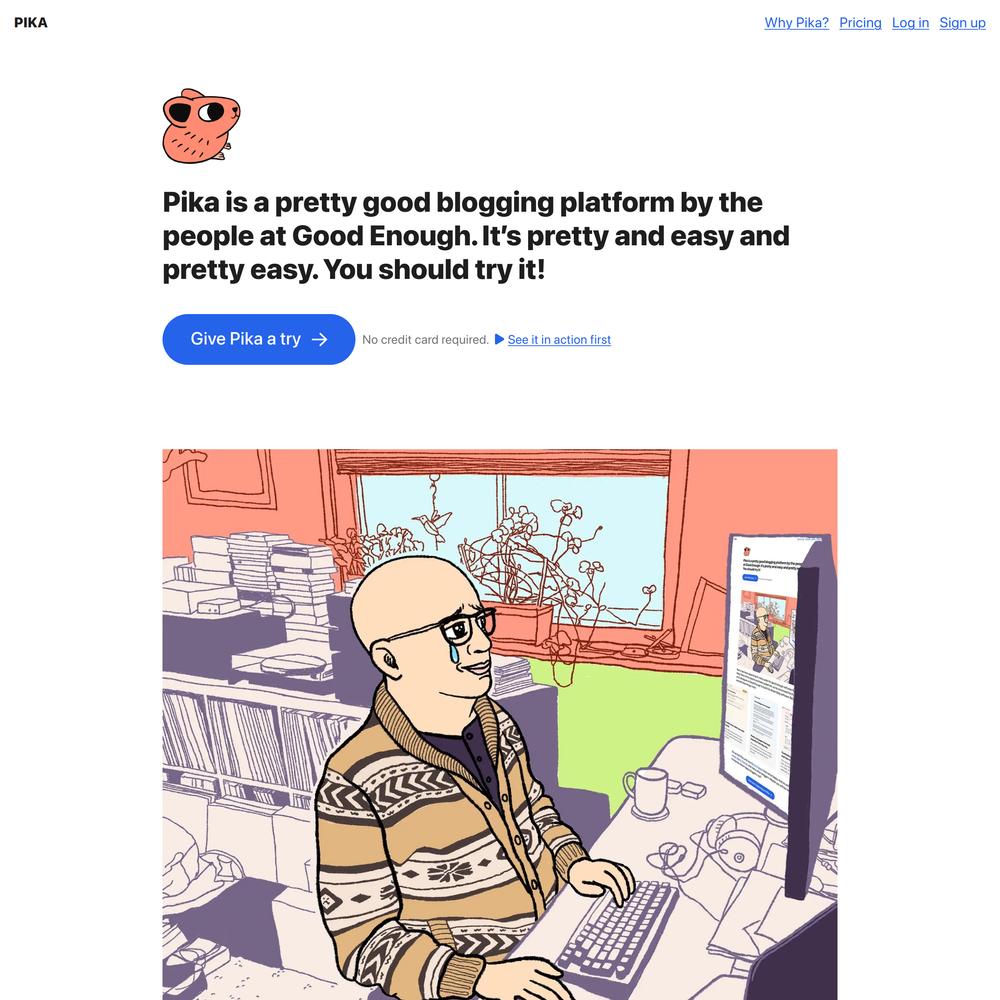
Task: Click the blue tear under the man's glasses
Action: (453, 652)
